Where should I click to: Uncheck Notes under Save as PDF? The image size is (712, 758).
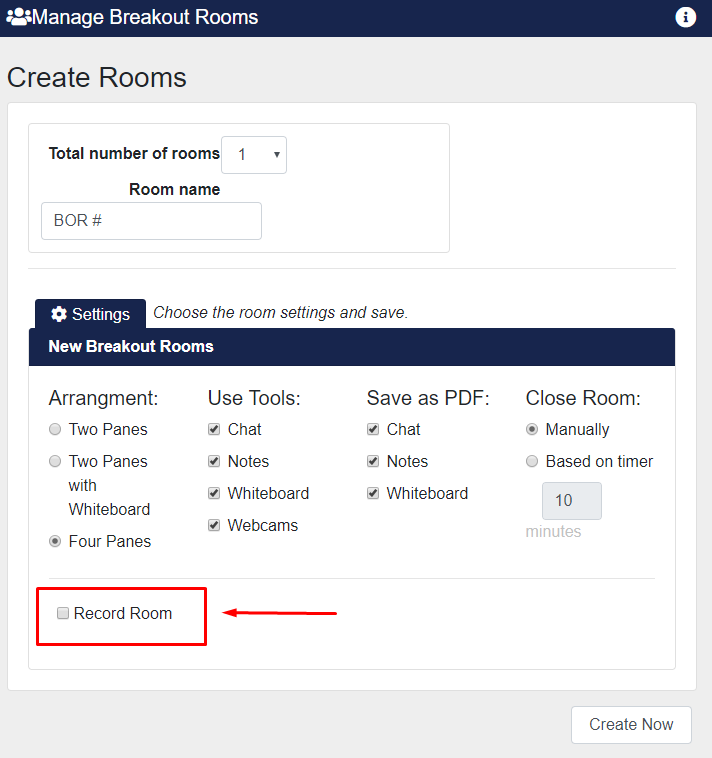pyautogui.click(x=373, y=462)
